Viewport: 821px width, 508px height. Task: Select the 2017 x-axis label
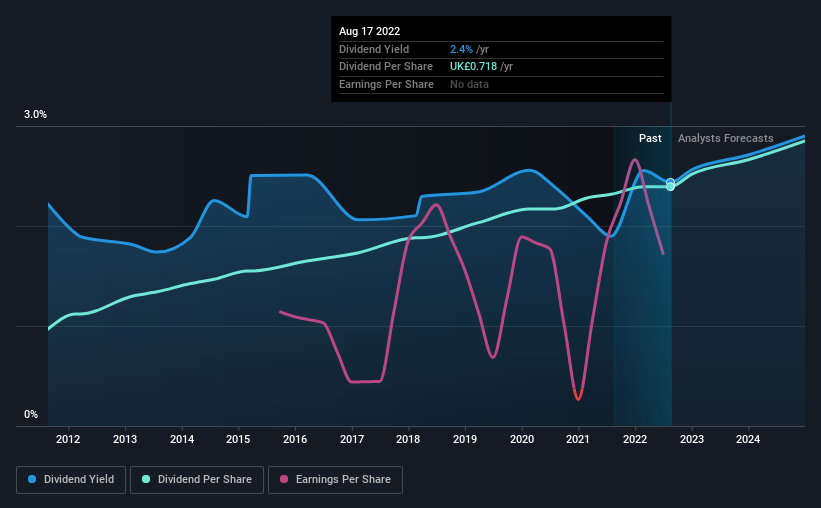(x=352, y=439)
